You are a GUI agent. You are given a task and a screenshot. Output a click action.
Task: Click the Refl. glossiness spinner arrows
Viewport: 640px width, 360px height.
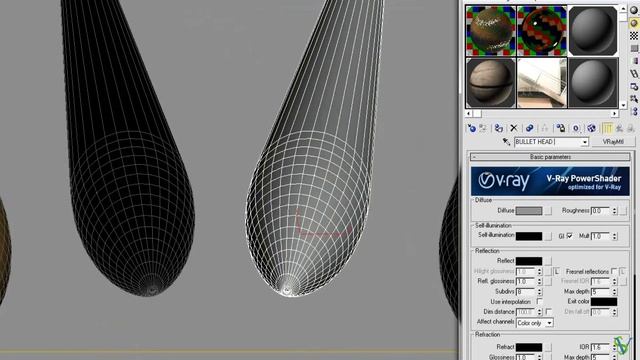pos(539,281)
